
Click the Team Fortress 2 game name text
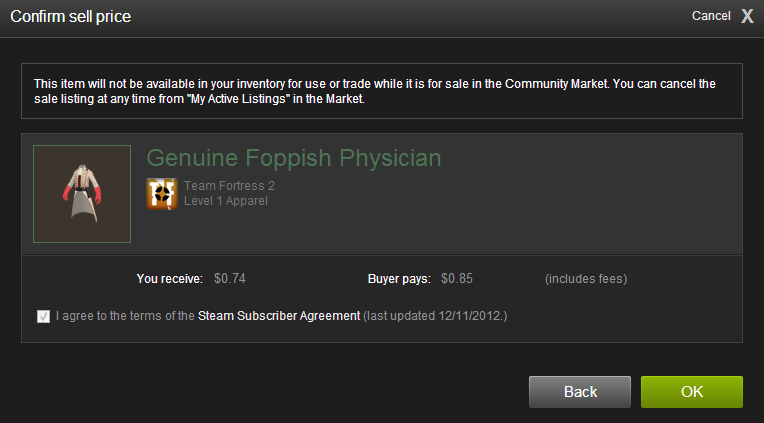click(232, 186)
